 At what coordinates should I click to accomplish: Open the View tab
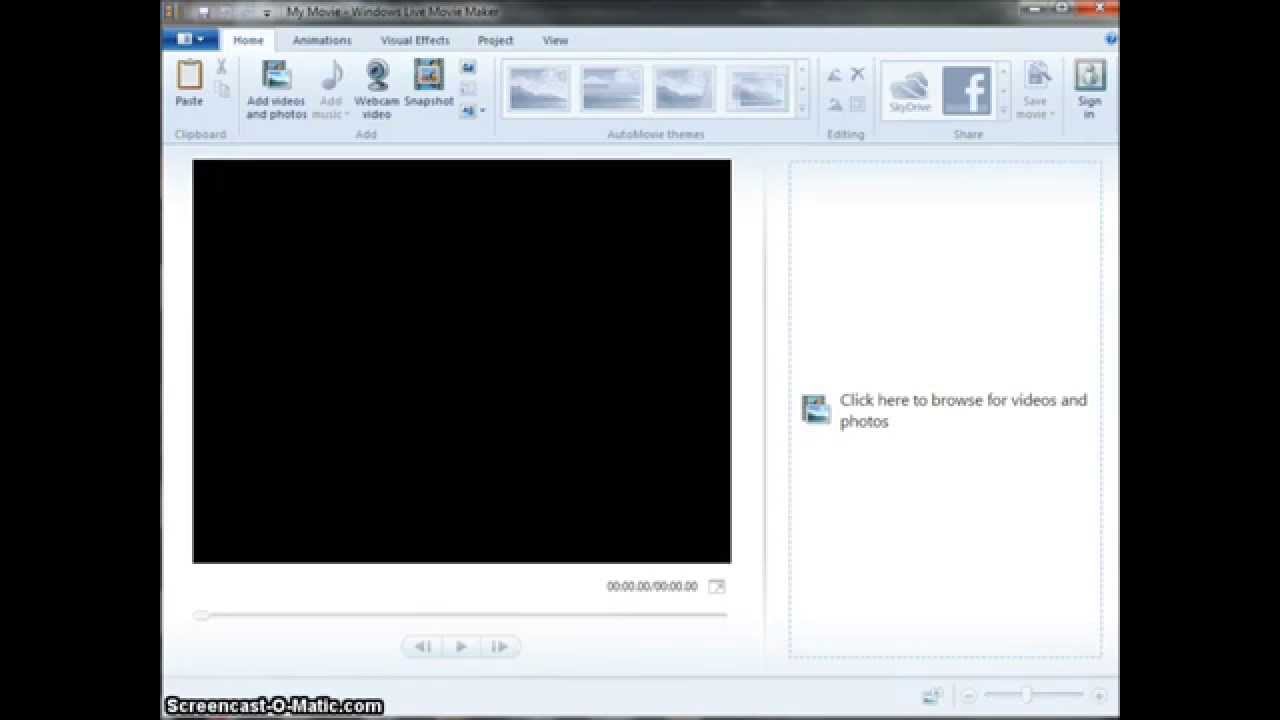tap(555, 40)
